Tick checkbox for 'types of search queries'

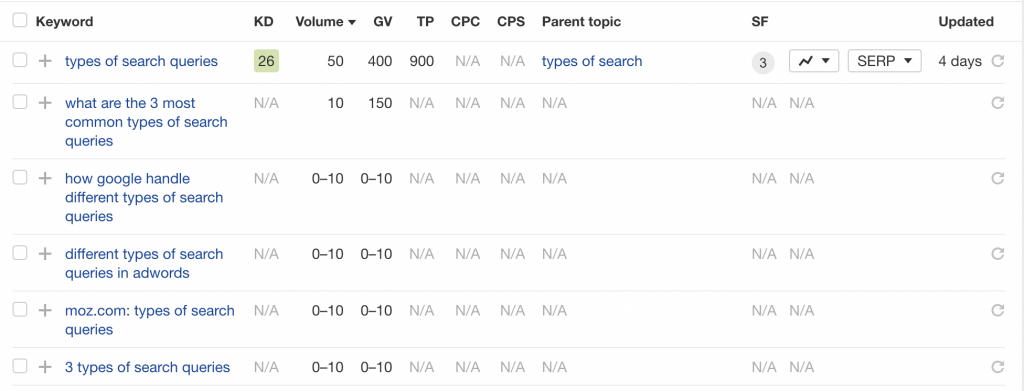[x=20, y=61]
